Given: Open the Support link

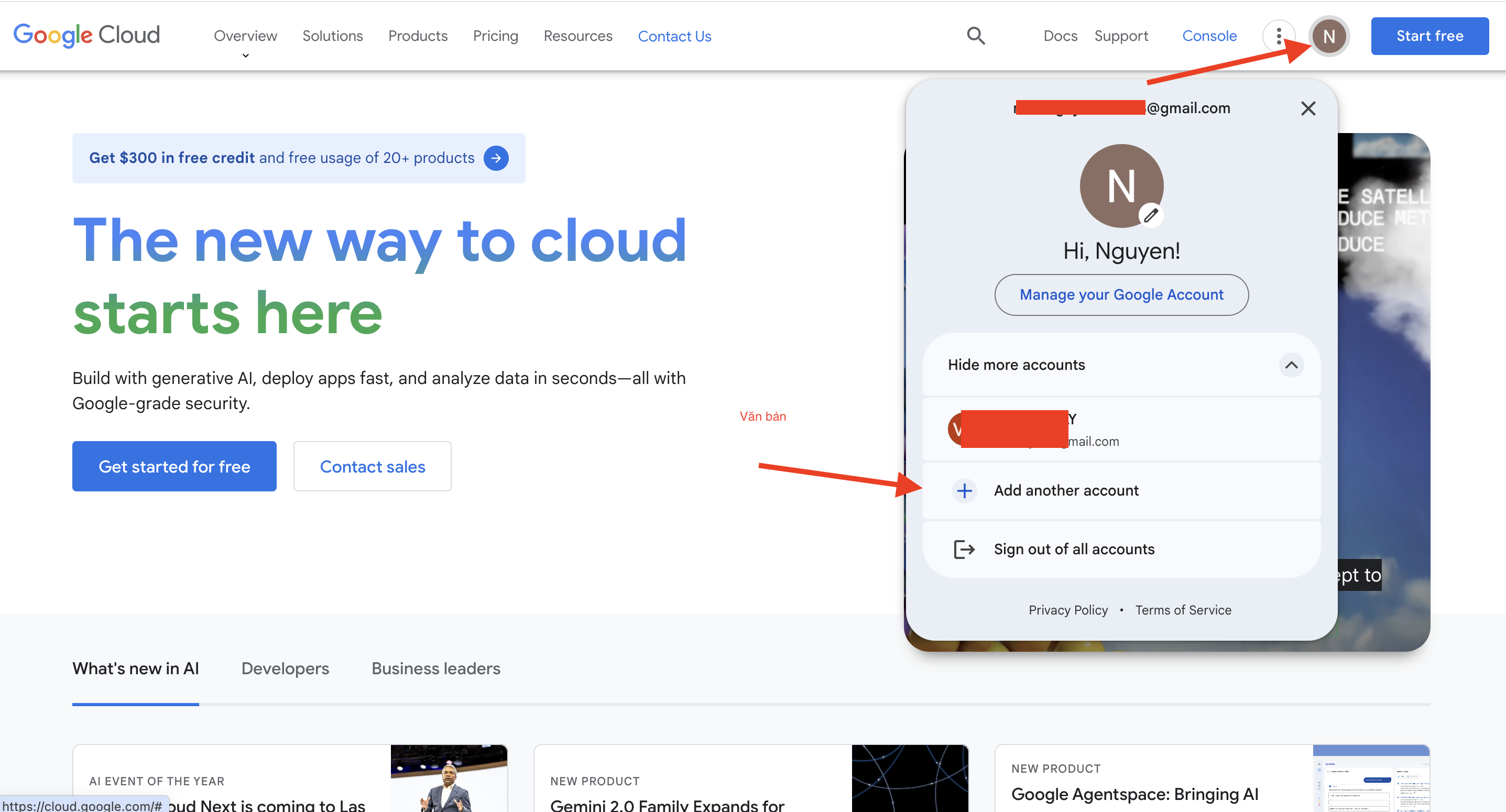Looking at the screenshot, I should coord(1121,36).
